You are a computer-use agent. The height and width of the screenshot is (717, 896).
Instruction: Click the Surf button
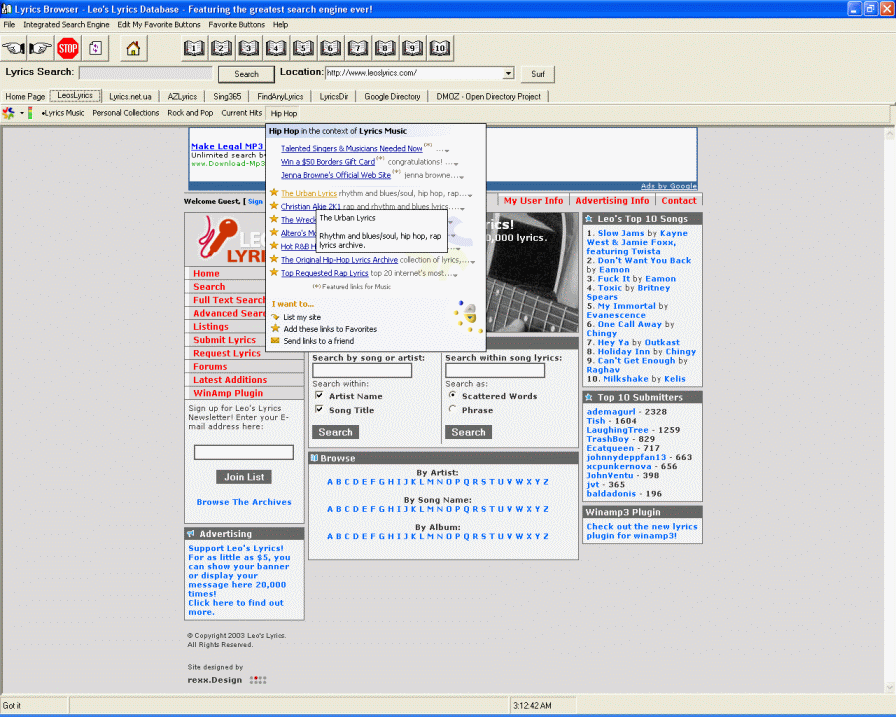[x=538, y=74]
